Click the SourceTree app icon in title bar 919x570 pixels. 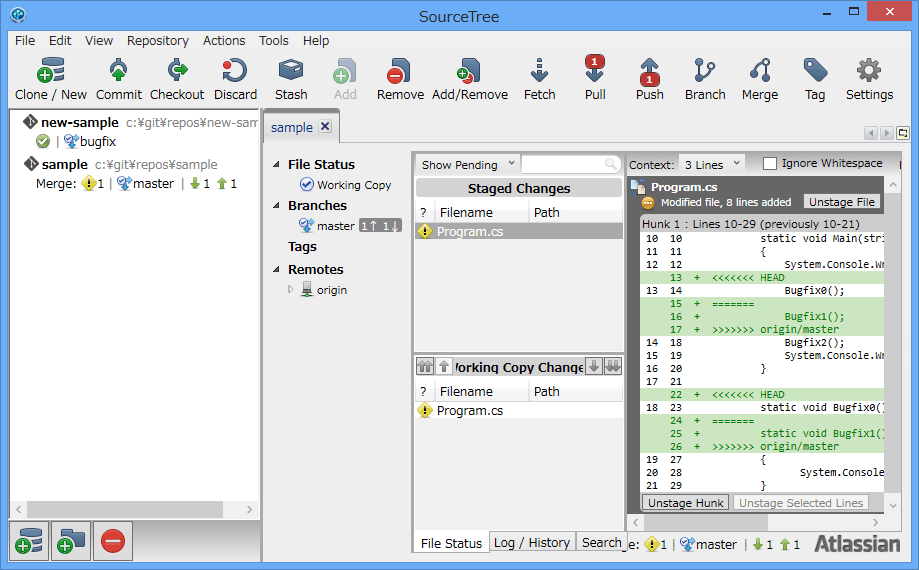(x=18, y=14)
